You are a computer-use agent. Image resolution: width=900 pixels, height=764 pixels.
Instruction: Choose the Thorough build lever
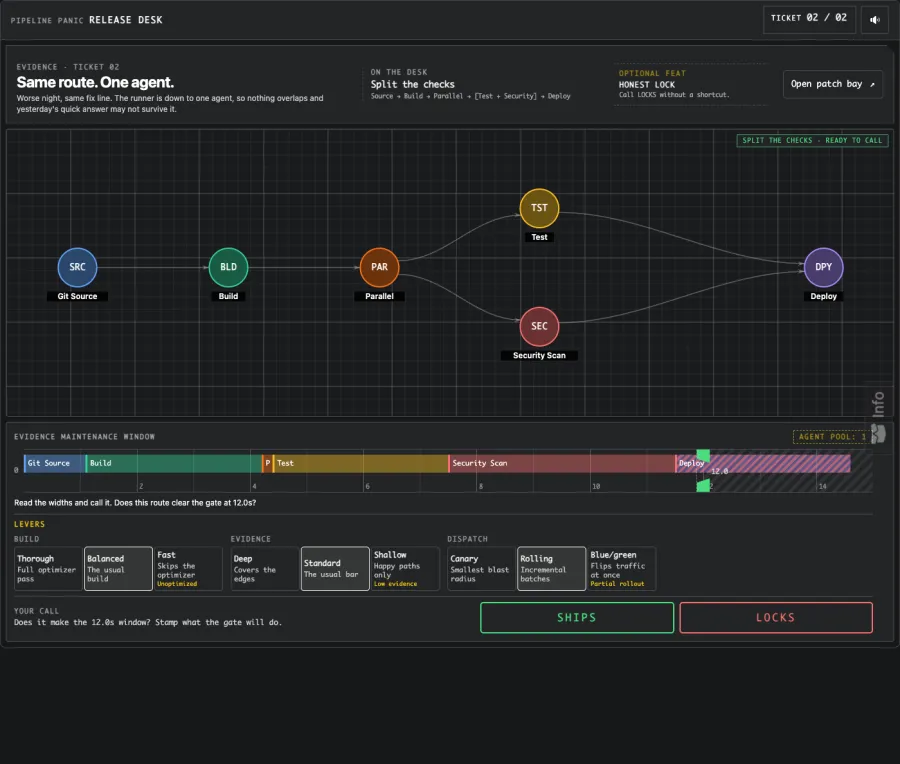(x=48, y=568)
